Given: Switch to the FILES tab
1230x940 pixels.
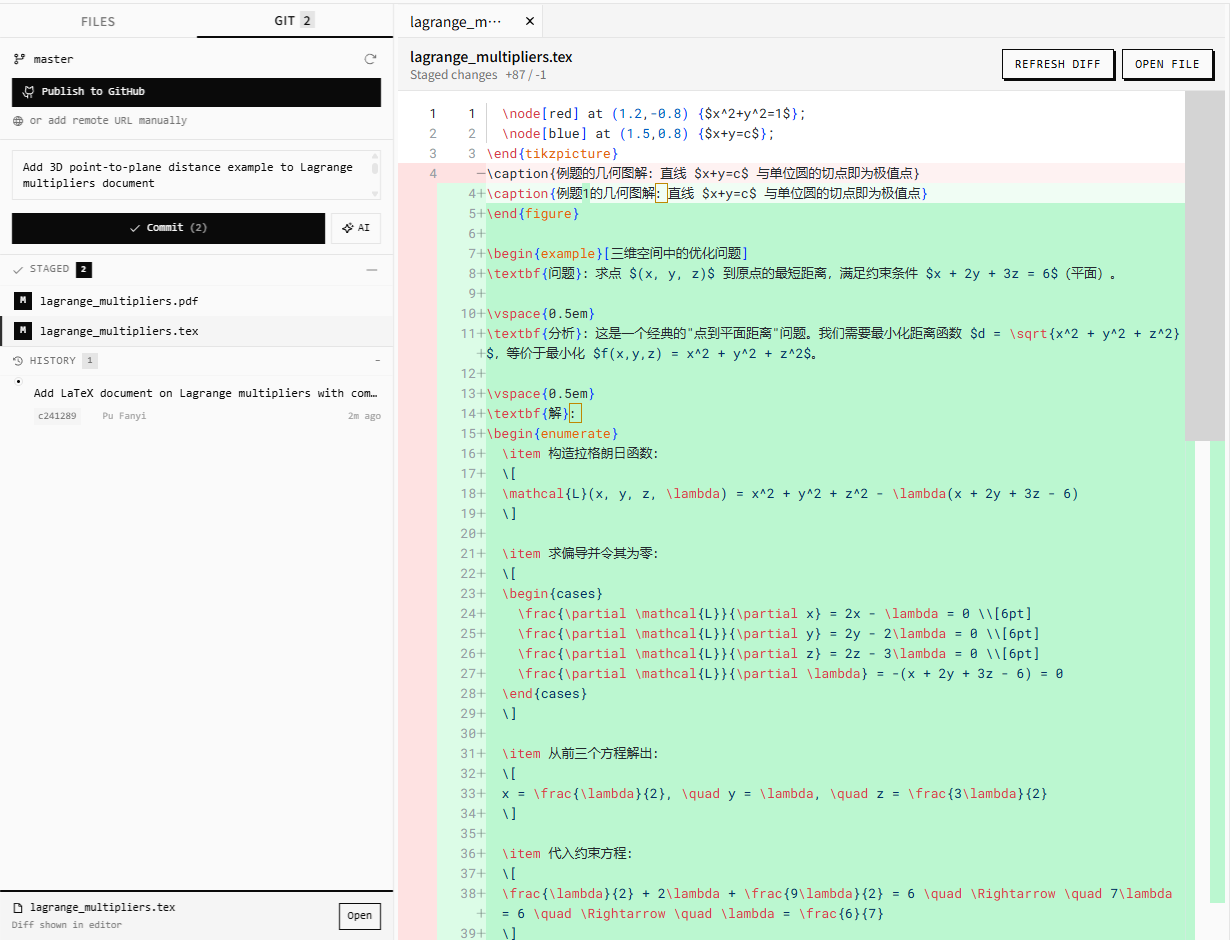Looking at the screenshot, I should (x=98, y=21).
